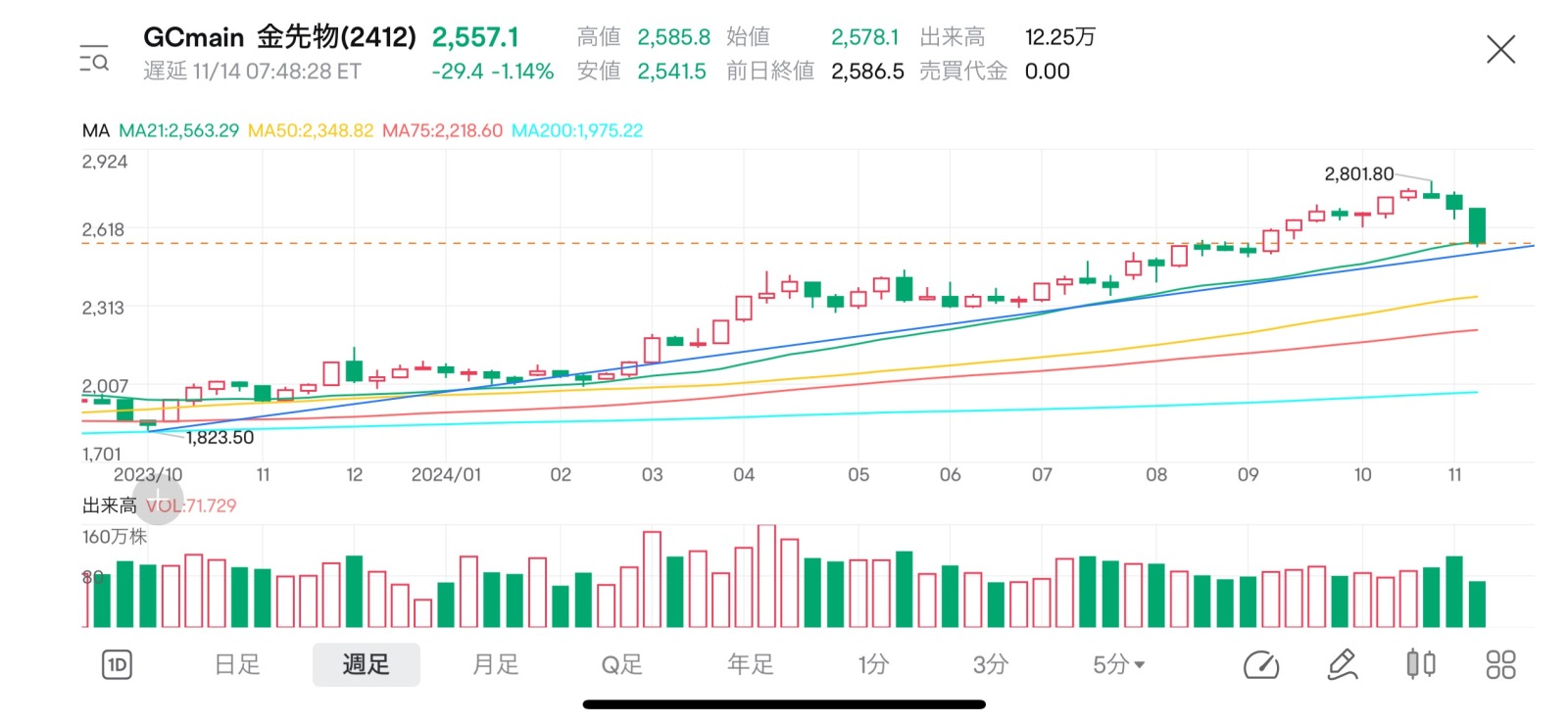1568x724 pixels.
Task: Tap the change -29.4 -1.14%
Action: [x=493, y=72]
